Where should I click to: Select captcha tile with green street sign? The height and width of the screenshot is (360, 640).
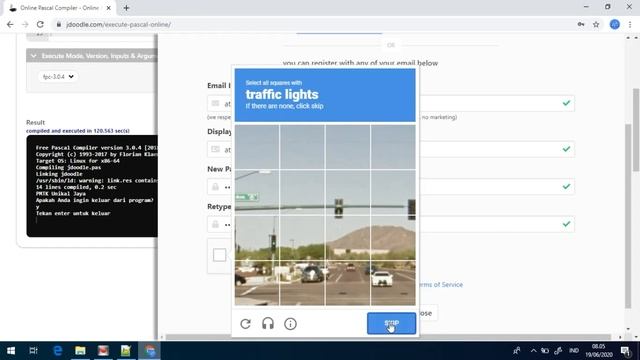coord(257,193)
